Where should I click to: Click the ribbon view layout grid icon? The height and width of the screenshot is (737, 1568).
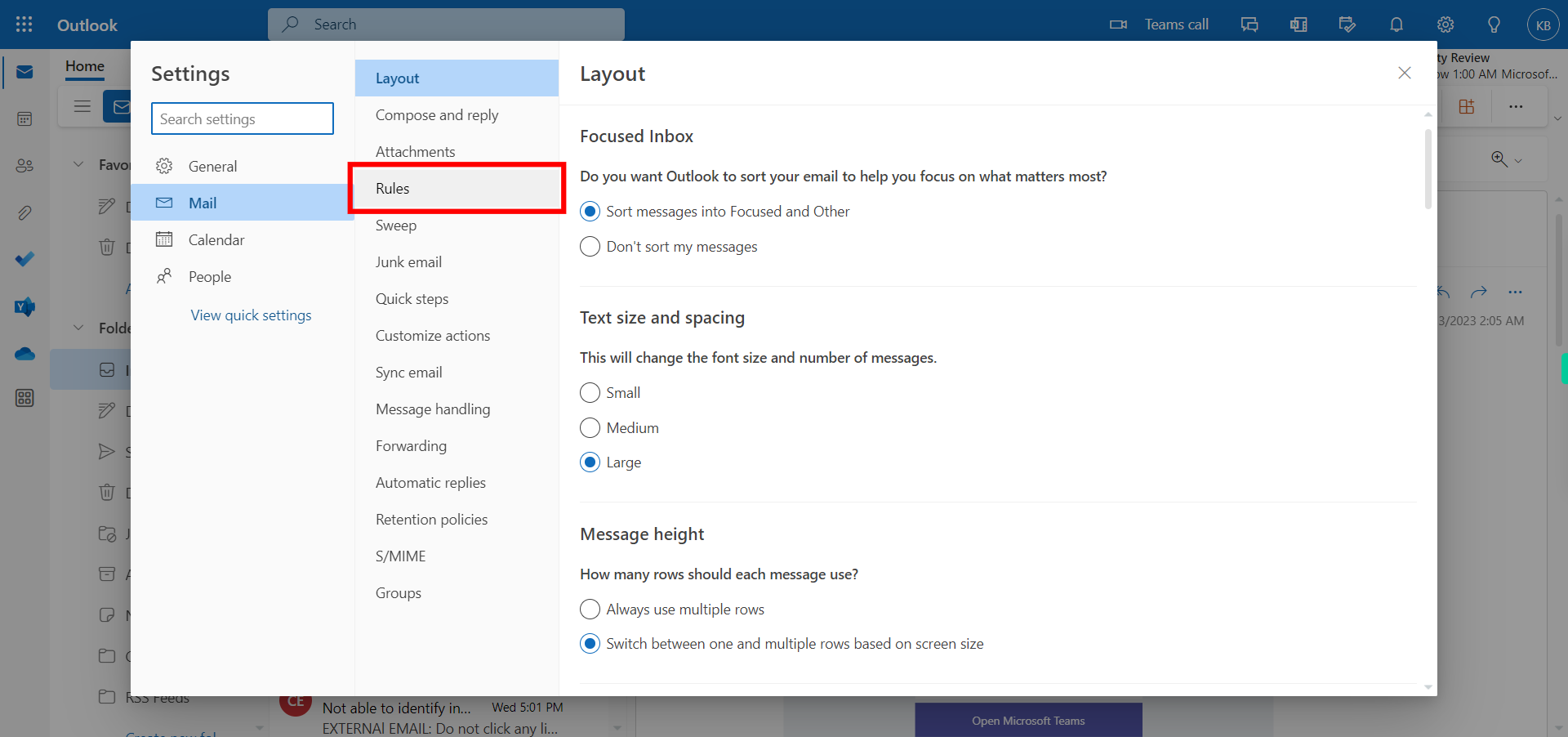coord(1467,106)
